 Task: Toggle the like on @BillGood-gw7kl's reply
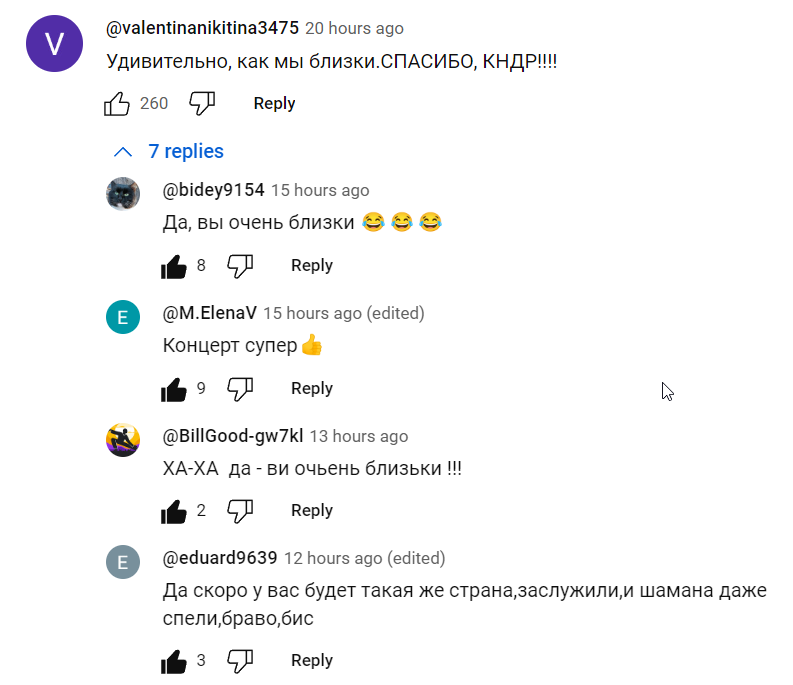pyautogui.click(x=174, y=511)
